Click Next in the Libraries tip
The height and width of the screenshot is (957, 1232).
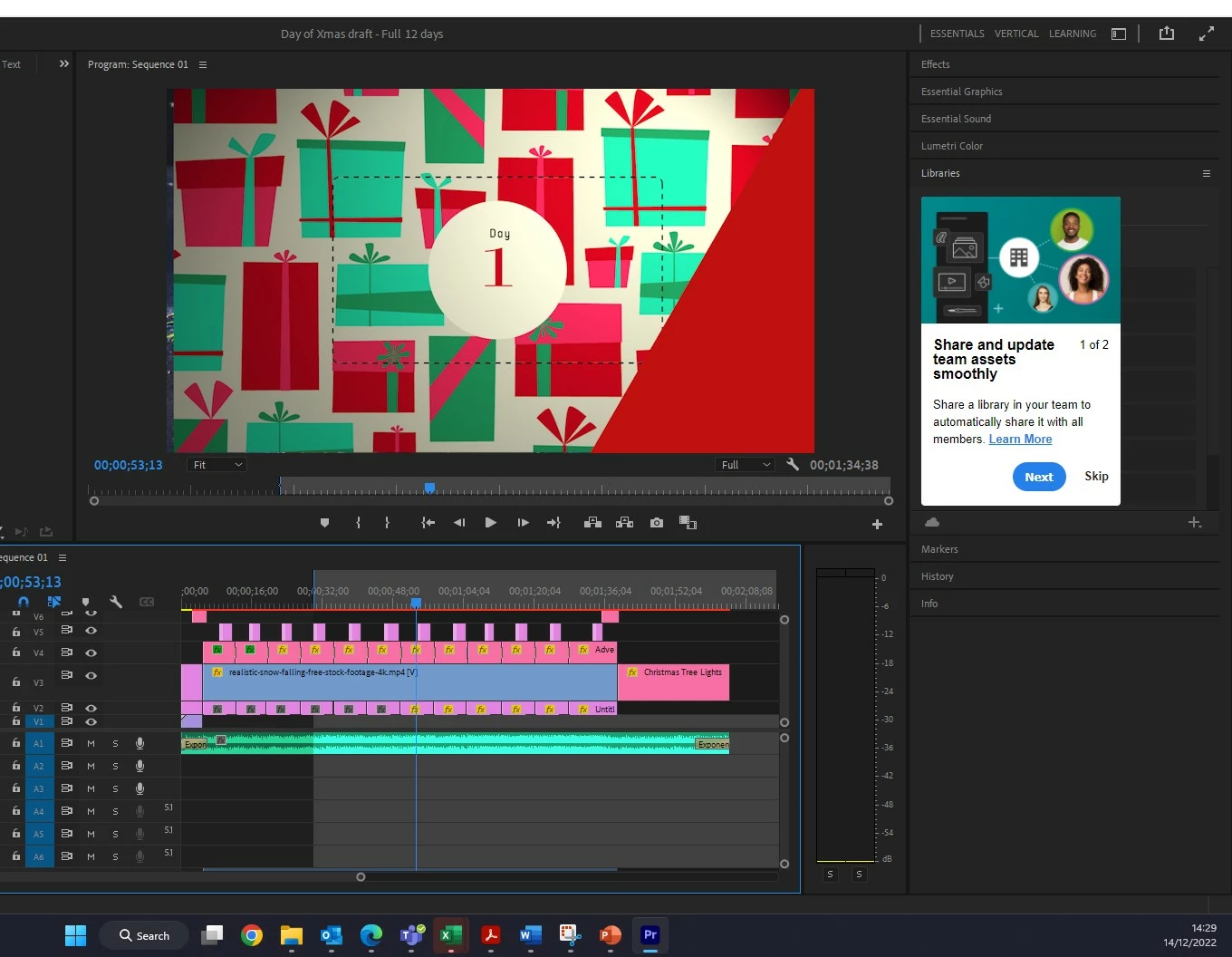(1039, 477)
